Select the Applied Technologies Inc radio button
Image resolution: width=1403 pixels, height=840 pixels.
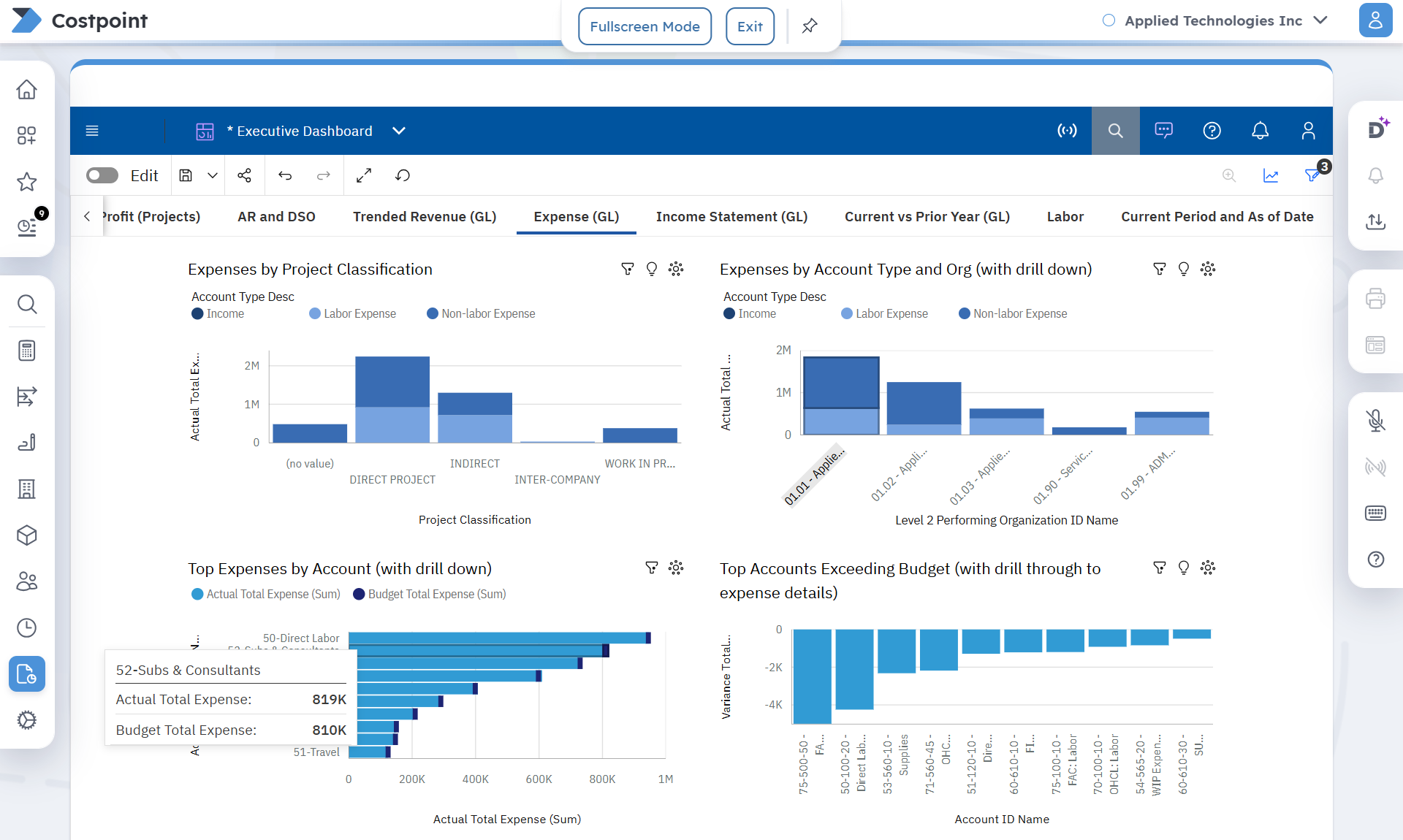point(1109,20)
